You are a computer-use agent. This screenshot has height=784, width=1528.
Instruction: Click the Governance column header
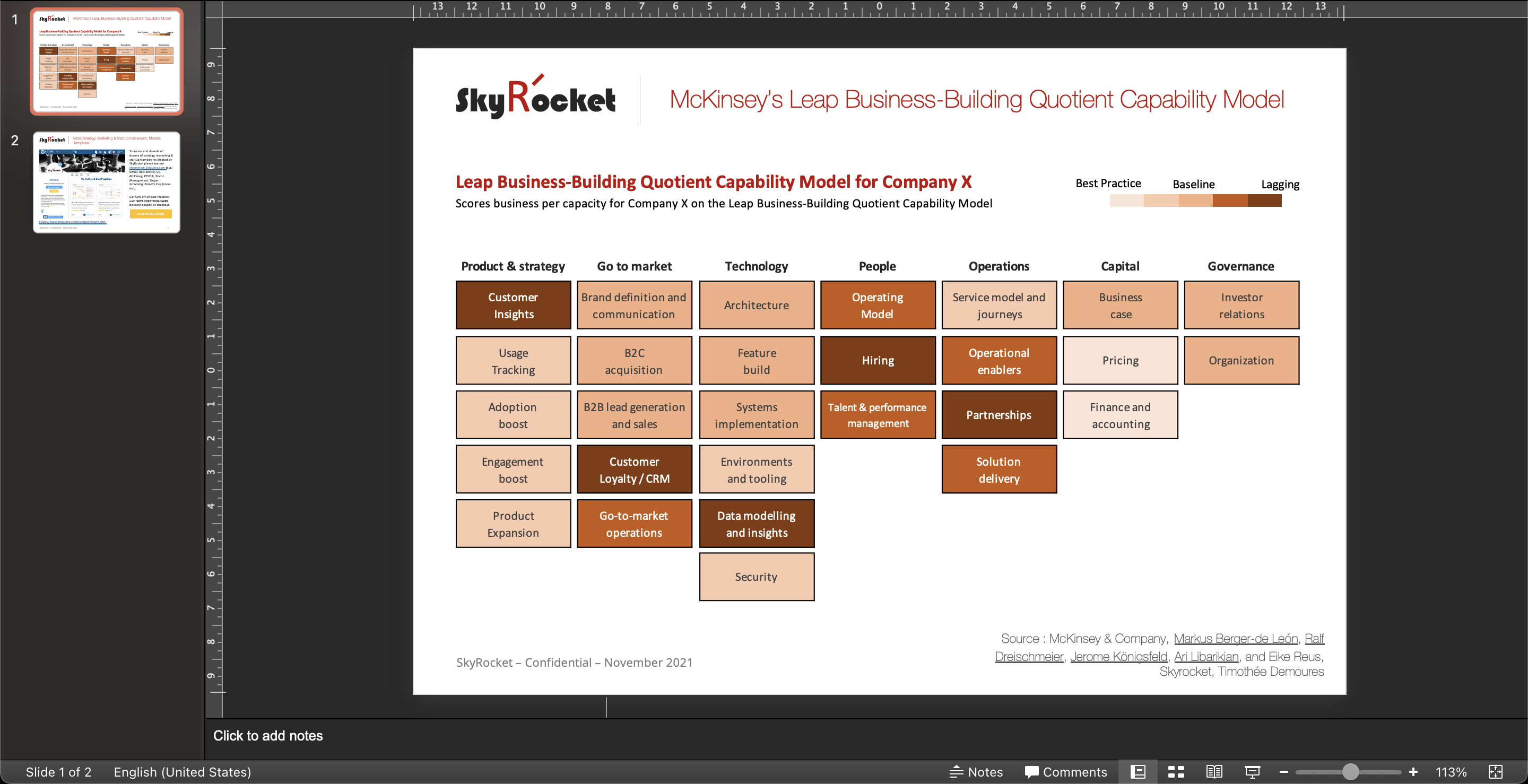pos(1241,266)
